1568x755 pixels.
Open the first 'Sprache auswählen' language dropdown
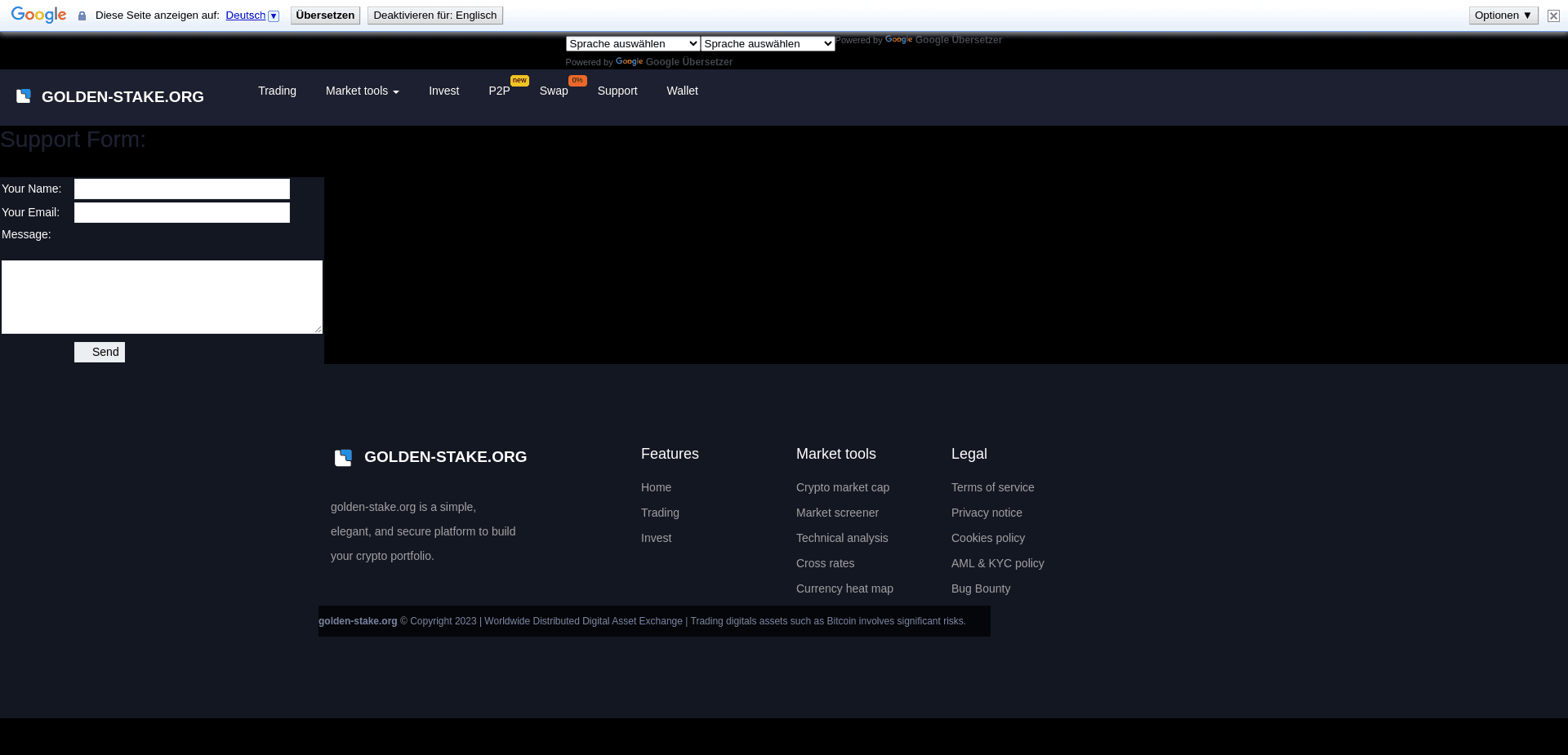[632, 43]
